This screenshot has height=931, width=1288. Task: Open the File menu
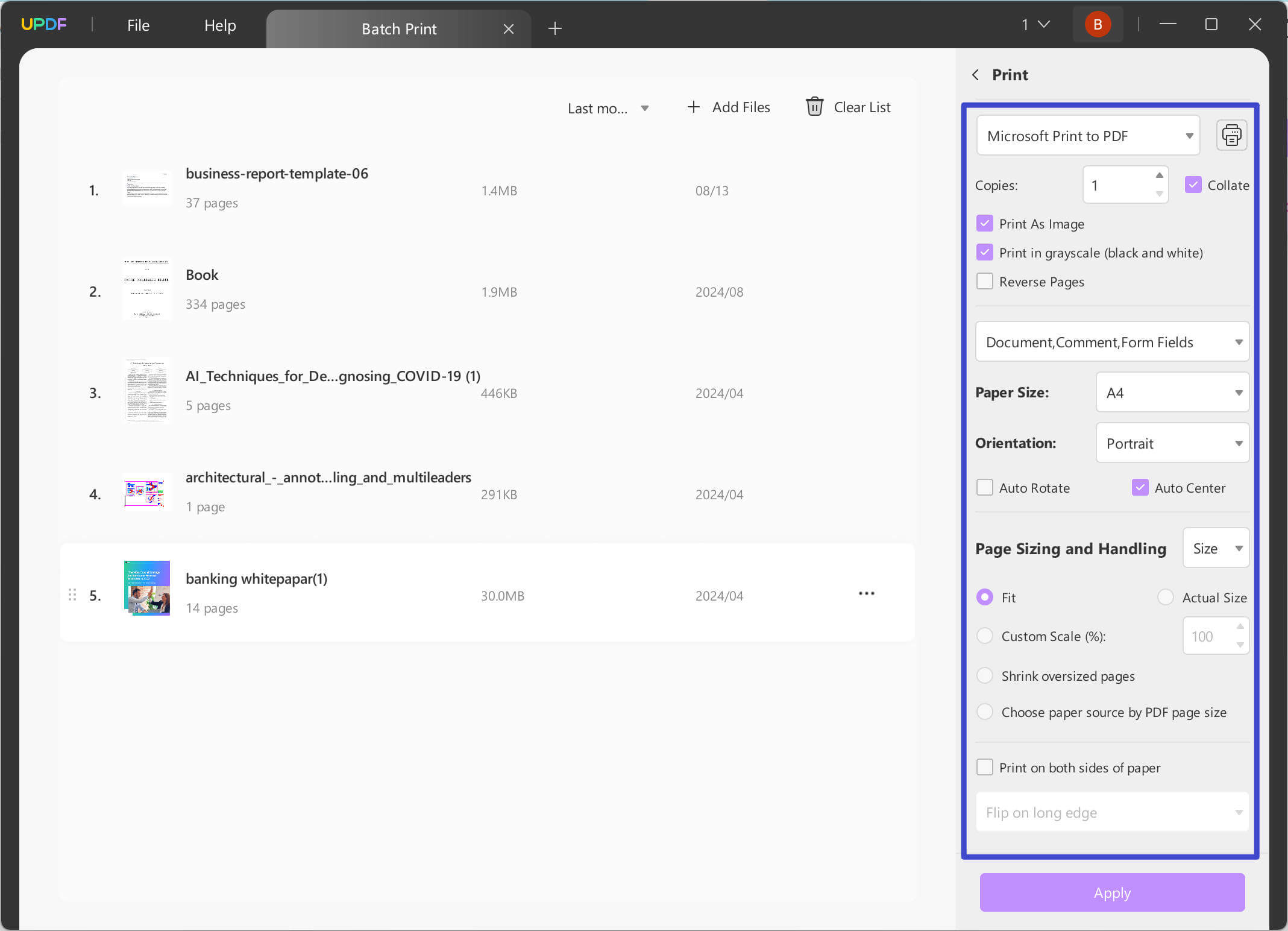138,25
